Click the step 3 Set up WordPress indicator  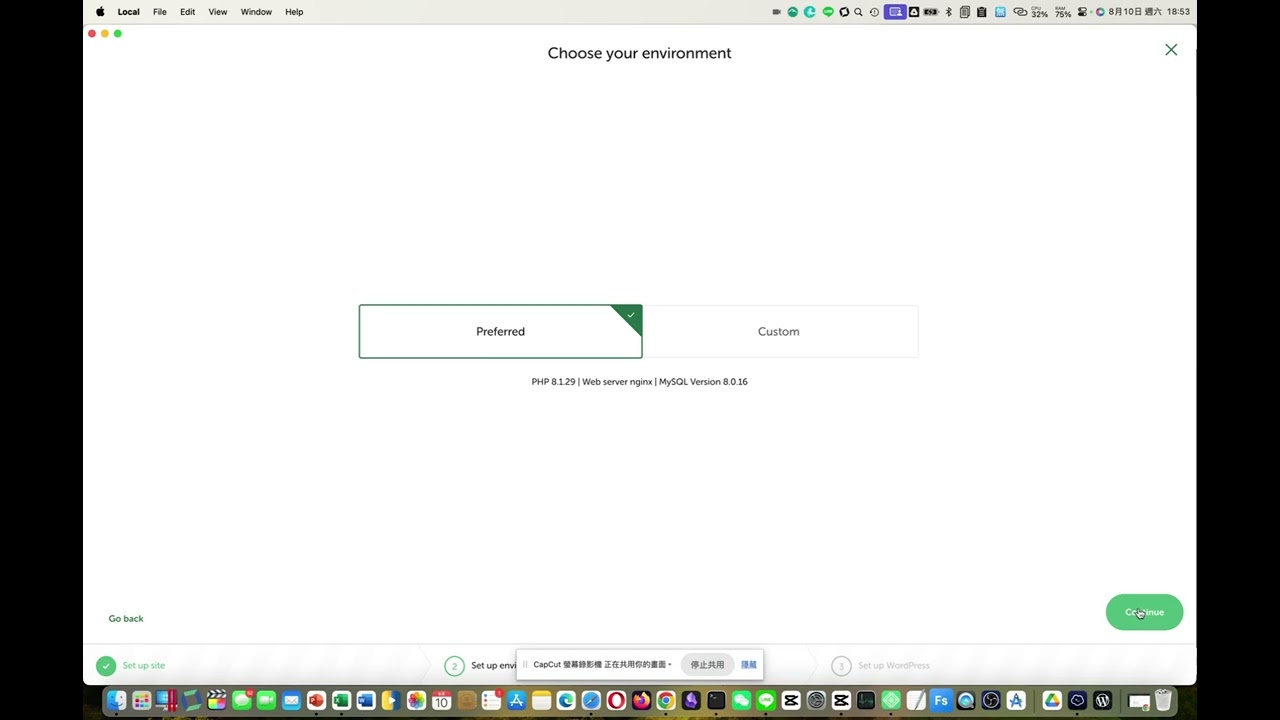(x=841, y=665)
